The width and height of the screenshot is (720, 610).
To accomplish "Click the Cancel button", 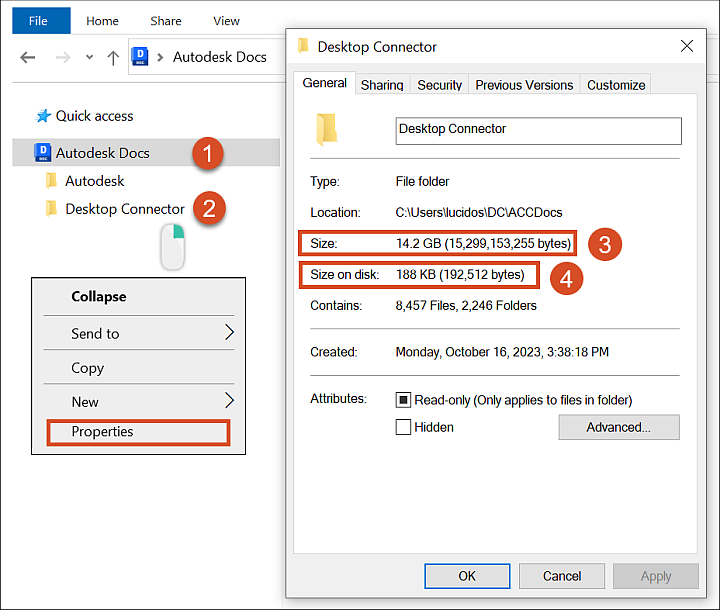I will [x=562, y=576].
